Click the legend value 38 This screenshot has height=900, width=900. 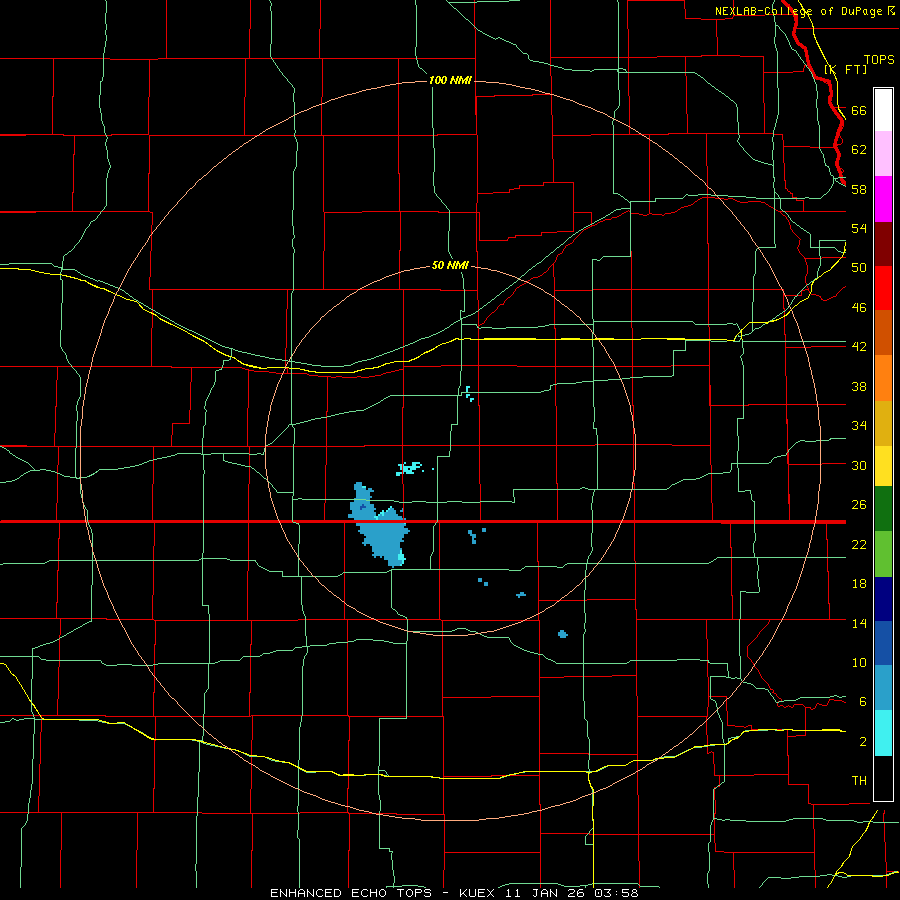pos(859,386)
